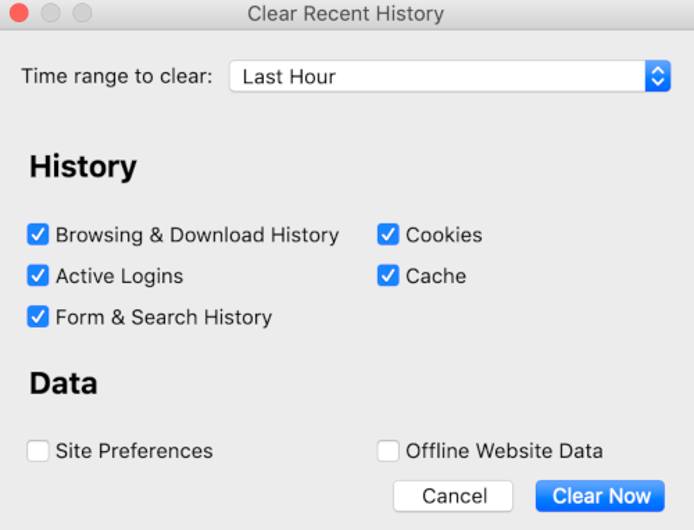
Task: Click the Offline Website Data label text
Action: pyautogui.click(x=504, y=451)
